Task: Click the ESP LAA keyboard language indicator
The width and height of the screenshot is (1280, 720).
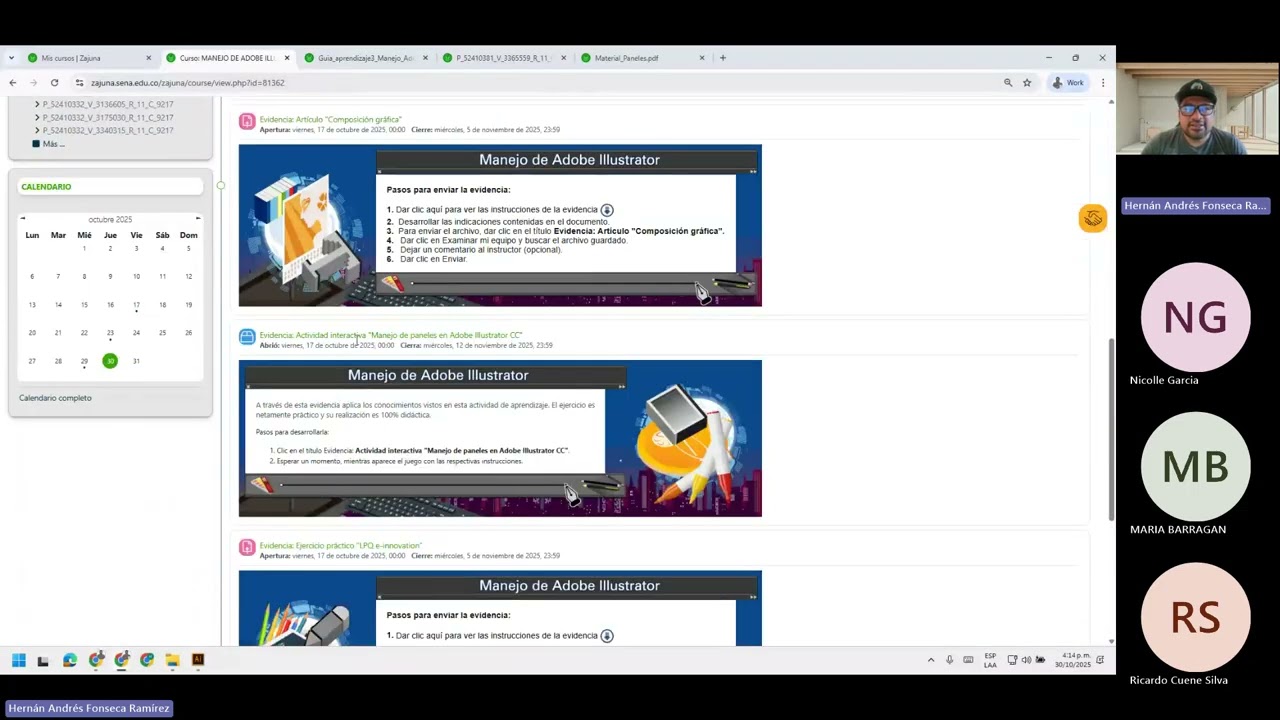Action: (990, 660)
